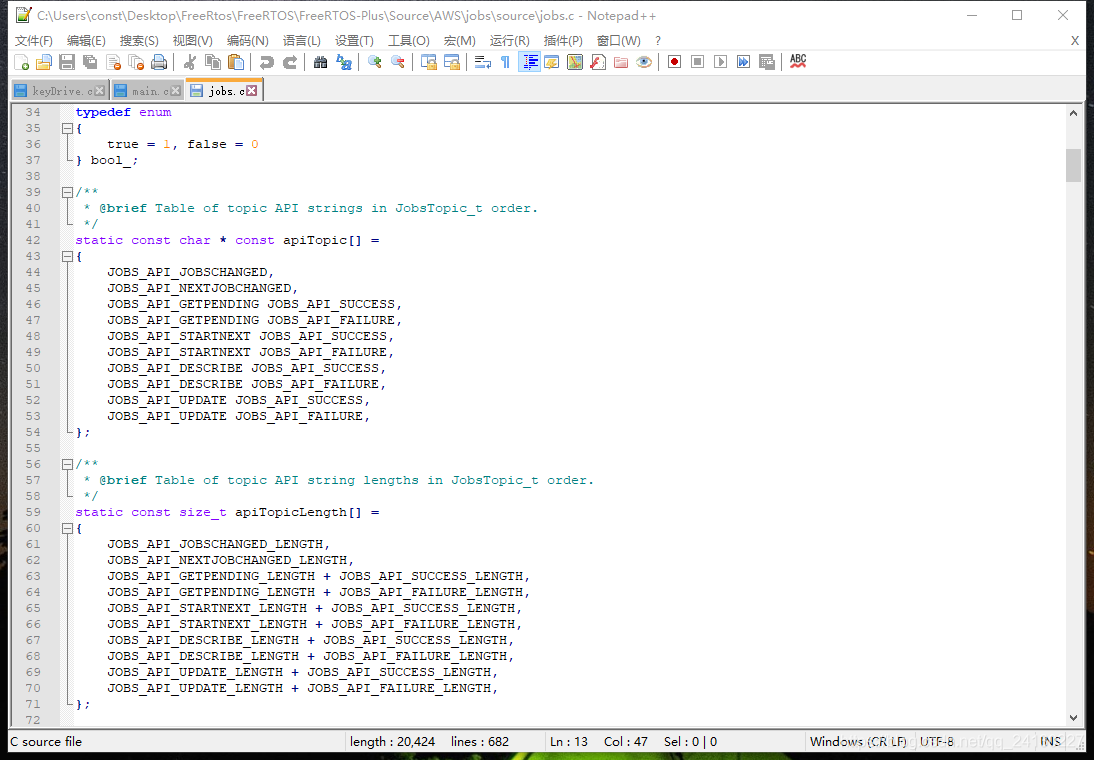The width and height of the screenshot is (1094, 760).
Task: Open the Function List icon
Action: 598,62
